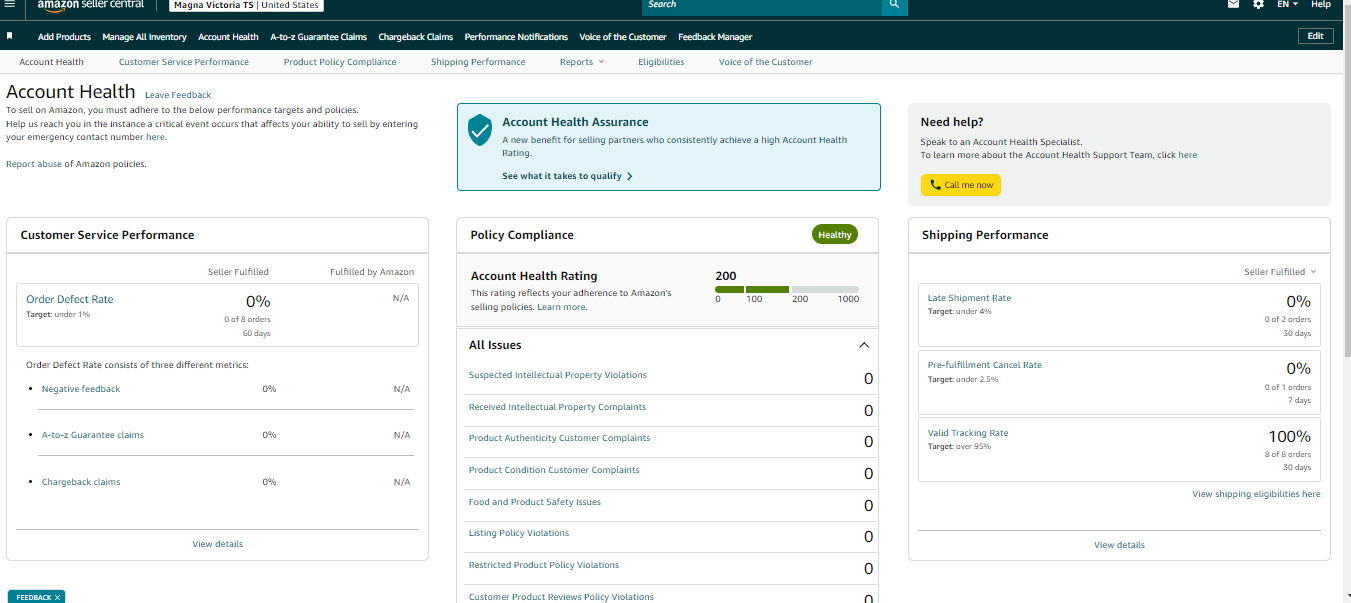1351x603 pixels.
Task: Open Product Authenticity Customer Complaints
Action: click(x=559, y=438)
